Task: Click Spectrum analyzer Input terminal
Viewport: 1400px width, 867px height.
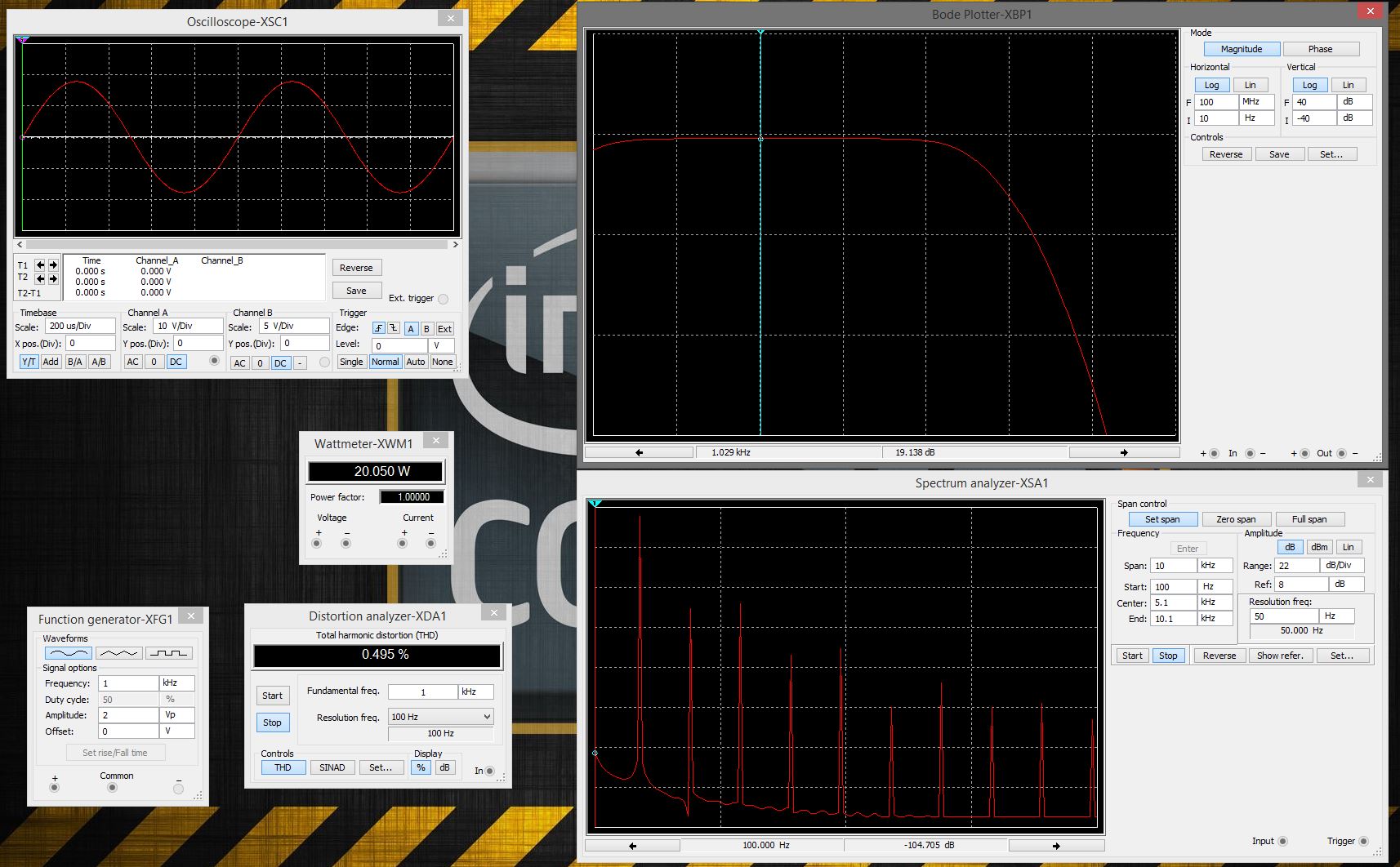Action: [x=1282, y=841]
